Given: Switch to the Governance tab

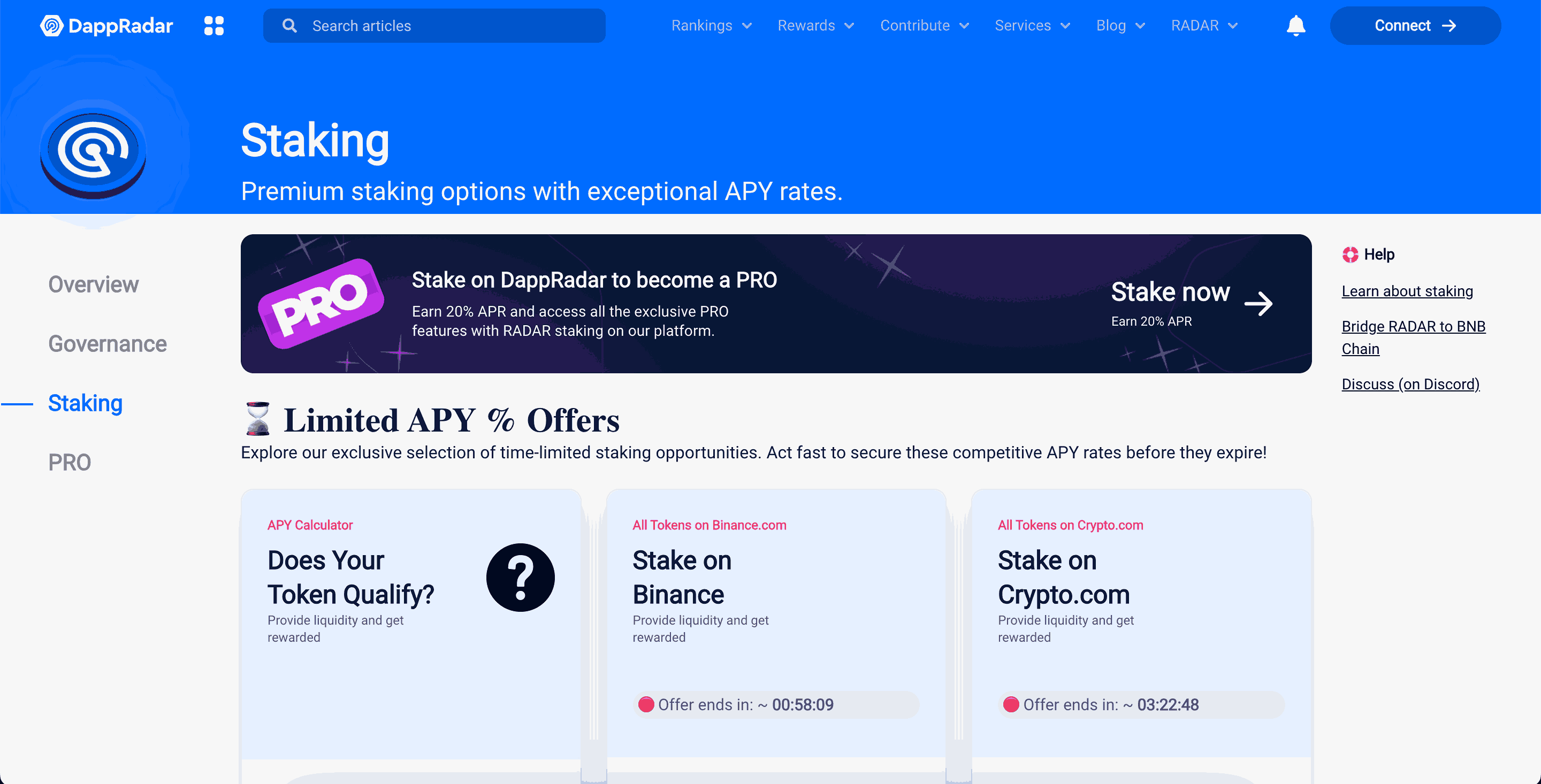Looking at the screenshot, I should [108, 344].
